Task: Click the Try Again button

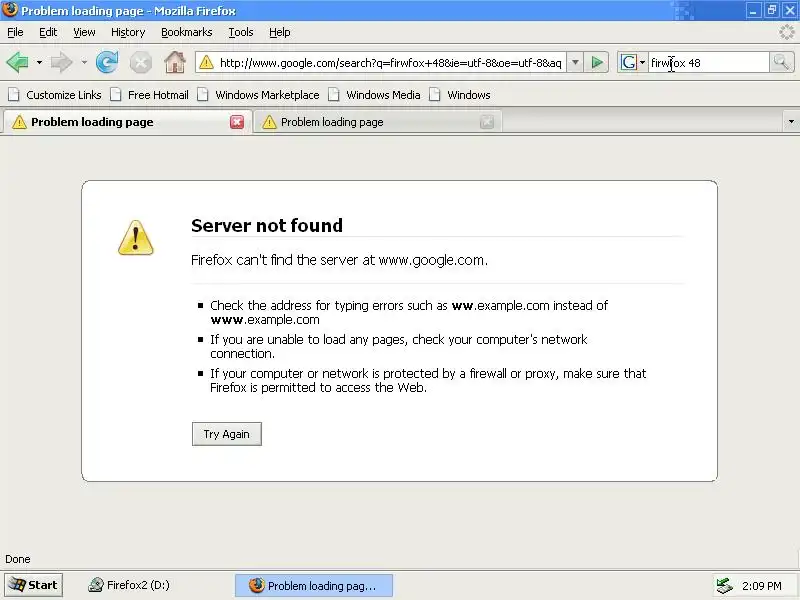Action: [x=227, y=434]
